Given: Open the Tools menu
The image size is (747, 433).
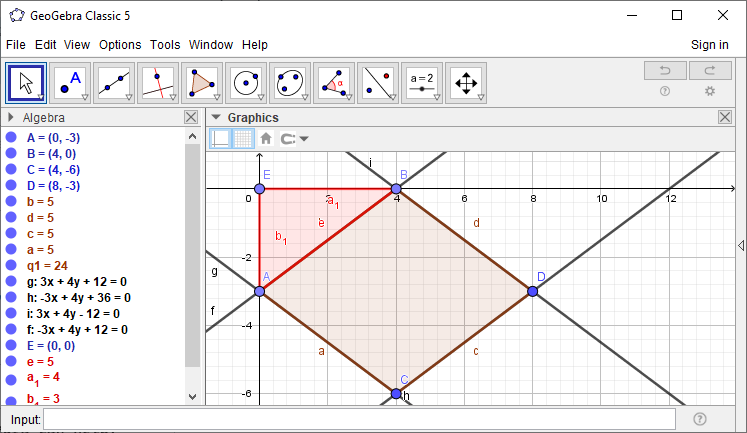Looking at the screenshot, I should coord(165,45).
